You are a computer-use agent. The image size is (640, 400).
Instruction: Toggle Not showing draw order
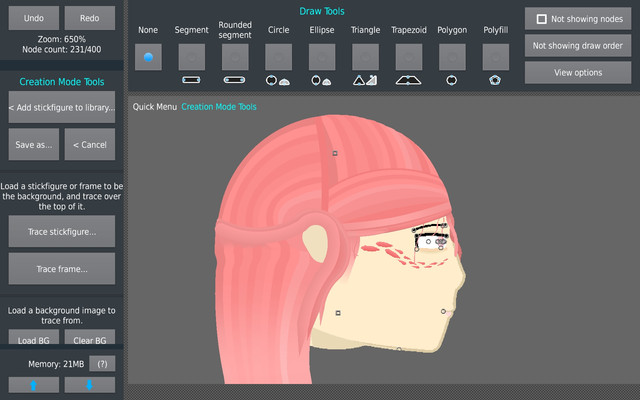[x=578, y=46]
